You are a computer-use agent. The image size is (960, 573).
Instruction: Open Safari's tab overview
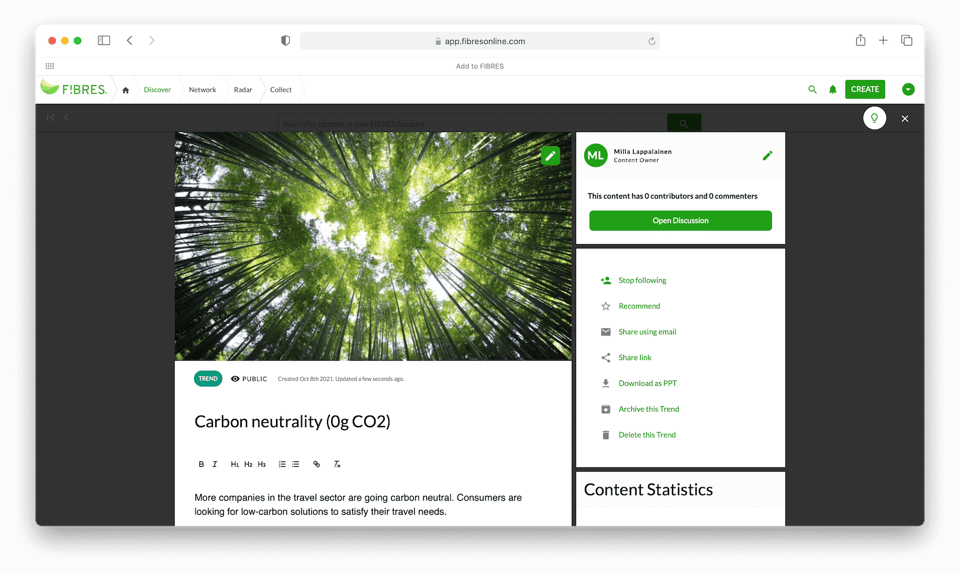point(906,41)
